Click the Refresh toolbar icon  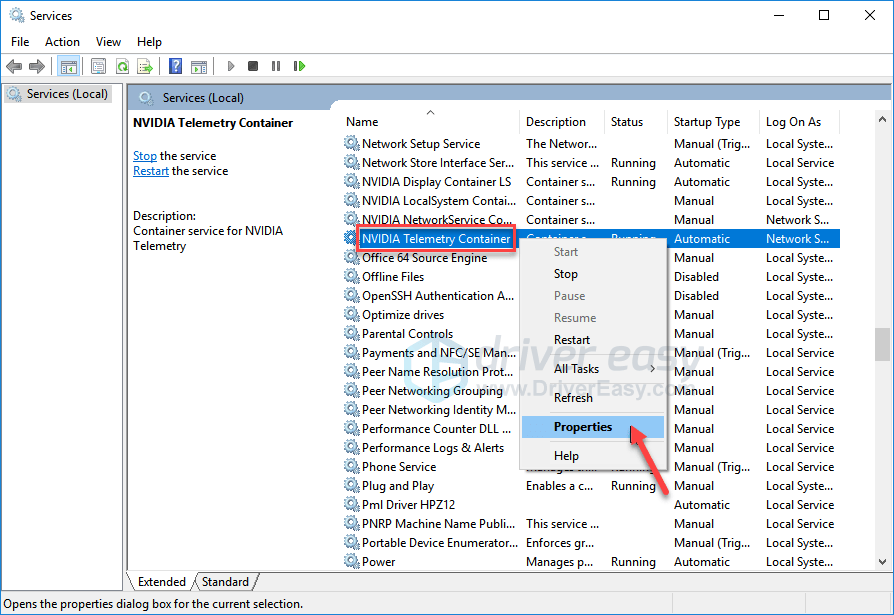pos(121,66)
